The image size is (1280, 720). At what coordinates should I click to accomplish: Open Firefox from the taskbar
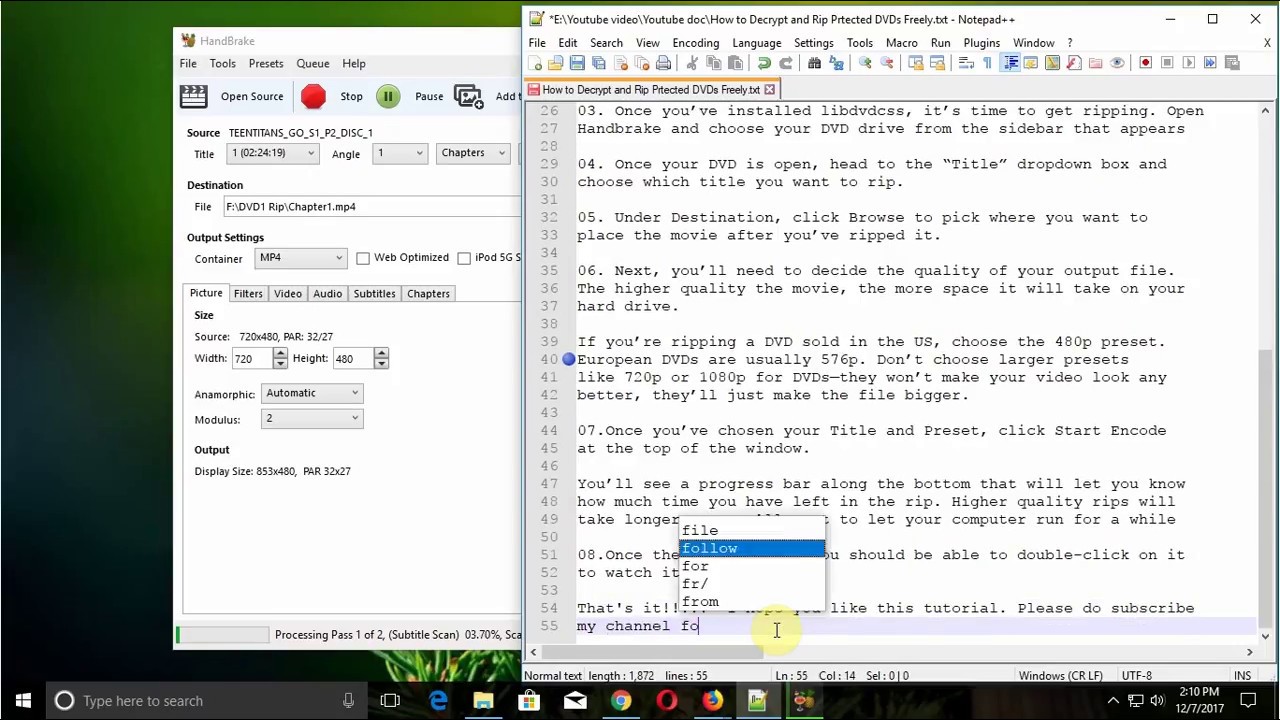712,701
